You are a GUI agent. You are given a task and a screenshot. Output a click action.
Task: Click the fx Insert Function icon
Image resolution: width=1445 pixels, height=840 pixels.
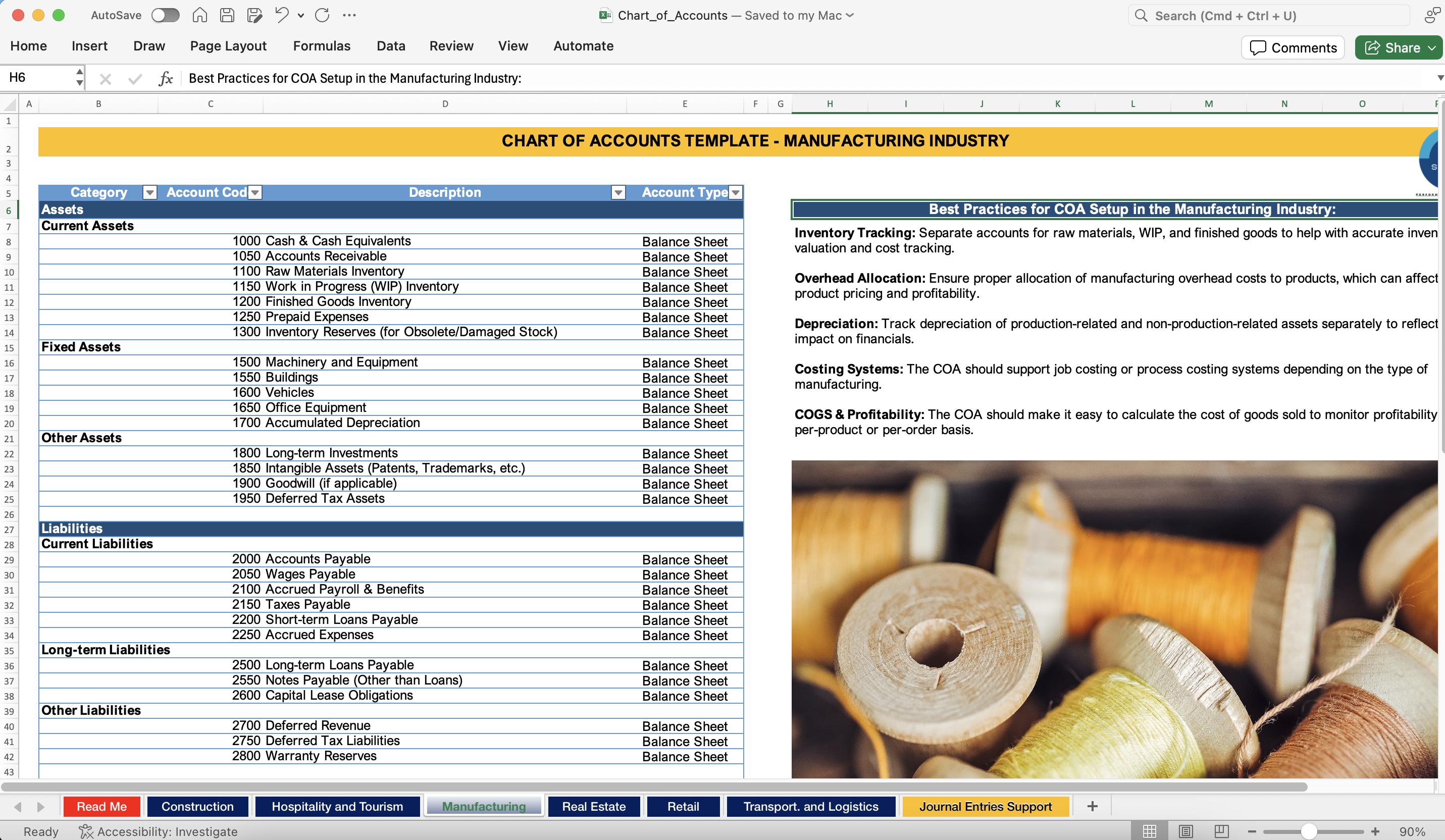(166, 79)
